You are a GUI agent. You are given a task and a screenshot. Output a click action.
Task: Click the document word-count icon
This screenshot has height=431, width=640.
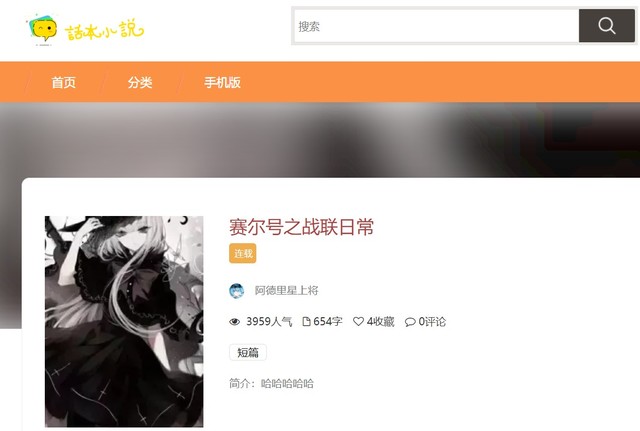coord(306,322)
